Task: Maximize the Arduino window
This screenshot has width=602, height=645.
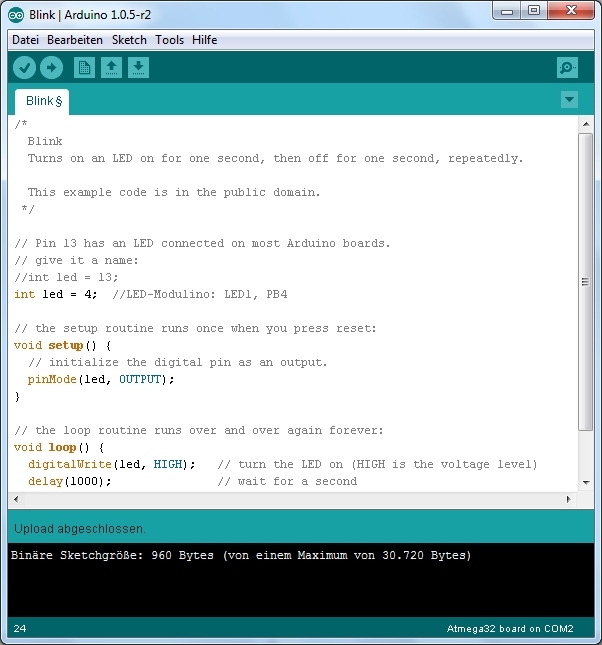Action: coord(534,11)
